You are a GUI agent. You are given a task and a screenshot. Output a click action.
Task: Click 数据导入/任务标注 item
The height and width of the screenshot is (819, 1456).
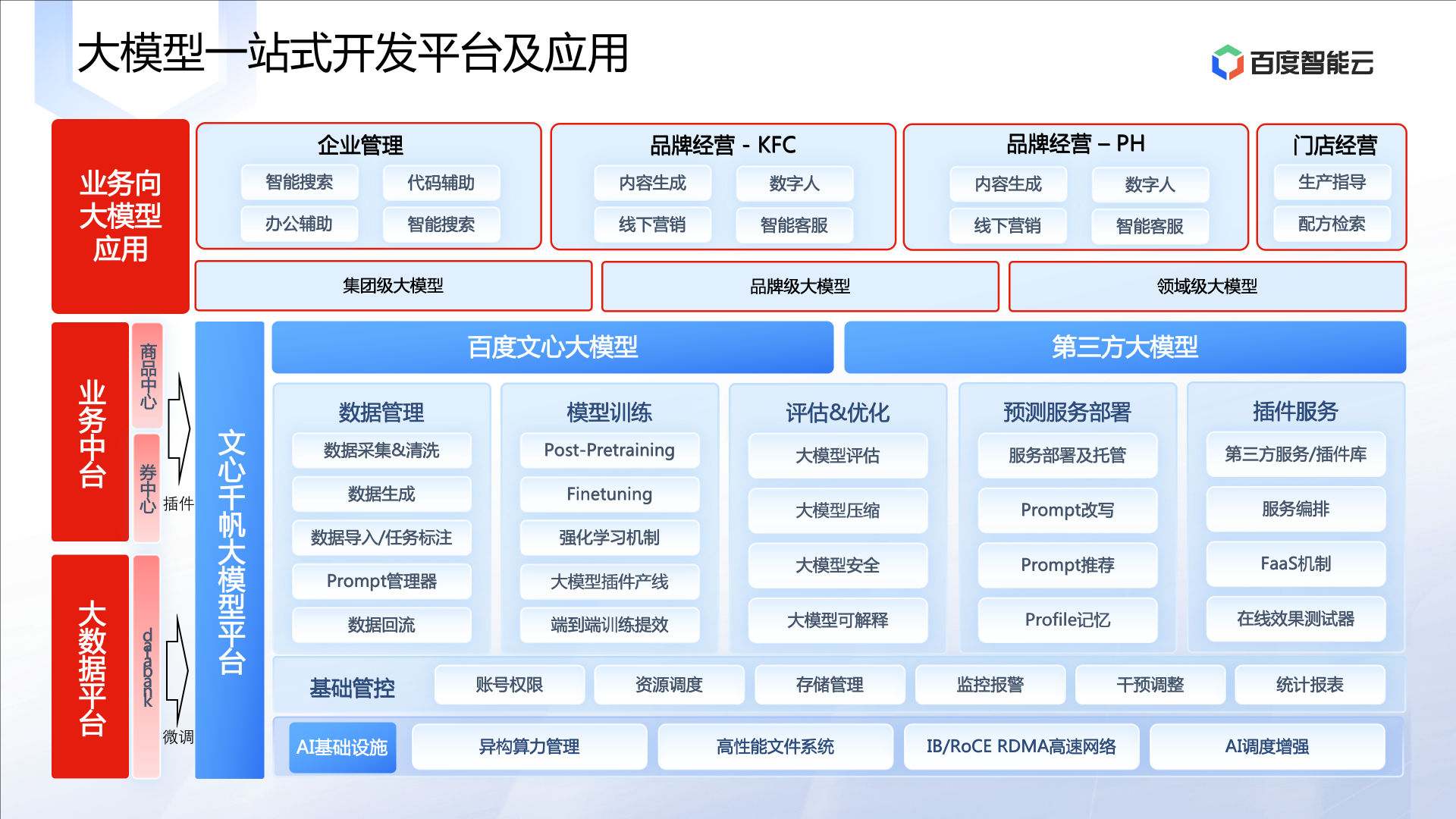pyautogui.click(x=382, y=538)
